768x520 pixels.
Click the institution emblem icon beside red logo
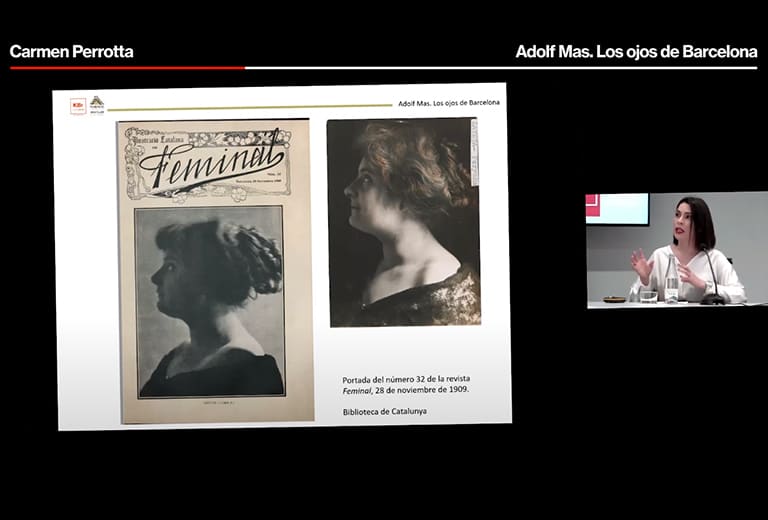tap(97, 105)
